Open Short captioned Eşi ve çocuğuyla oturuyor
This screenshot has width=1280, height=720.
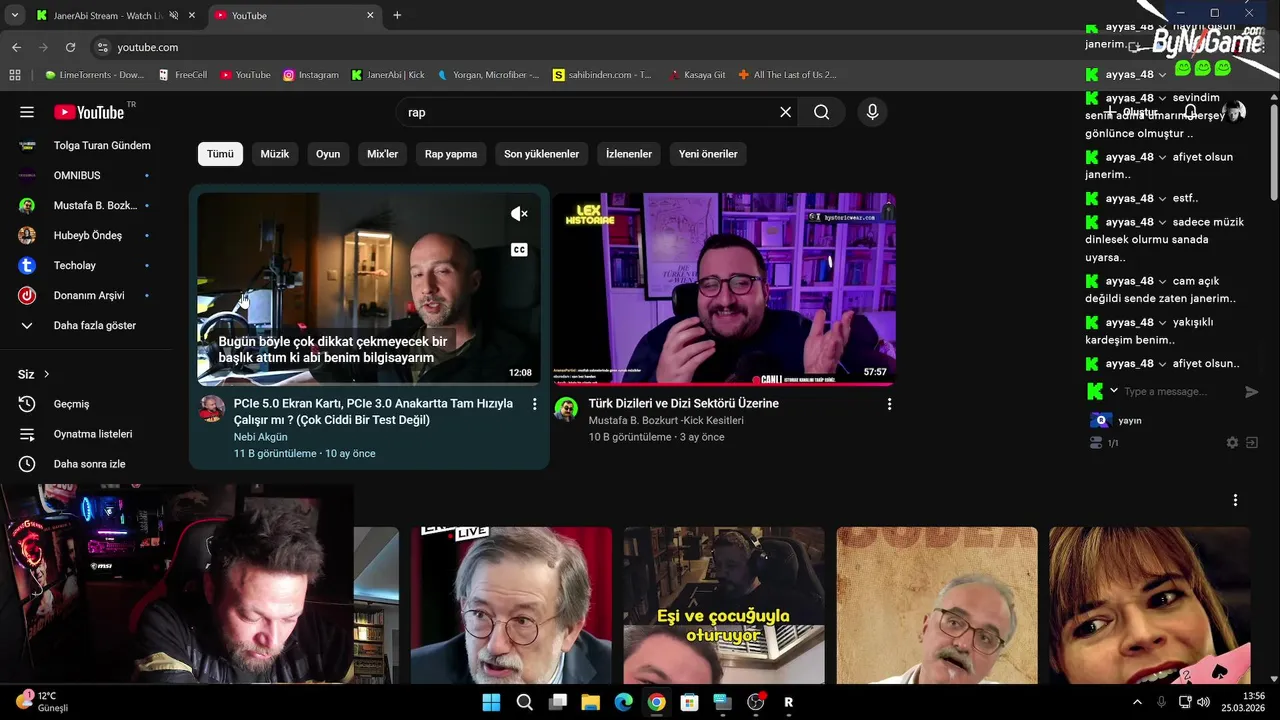(x=724, y=606)
